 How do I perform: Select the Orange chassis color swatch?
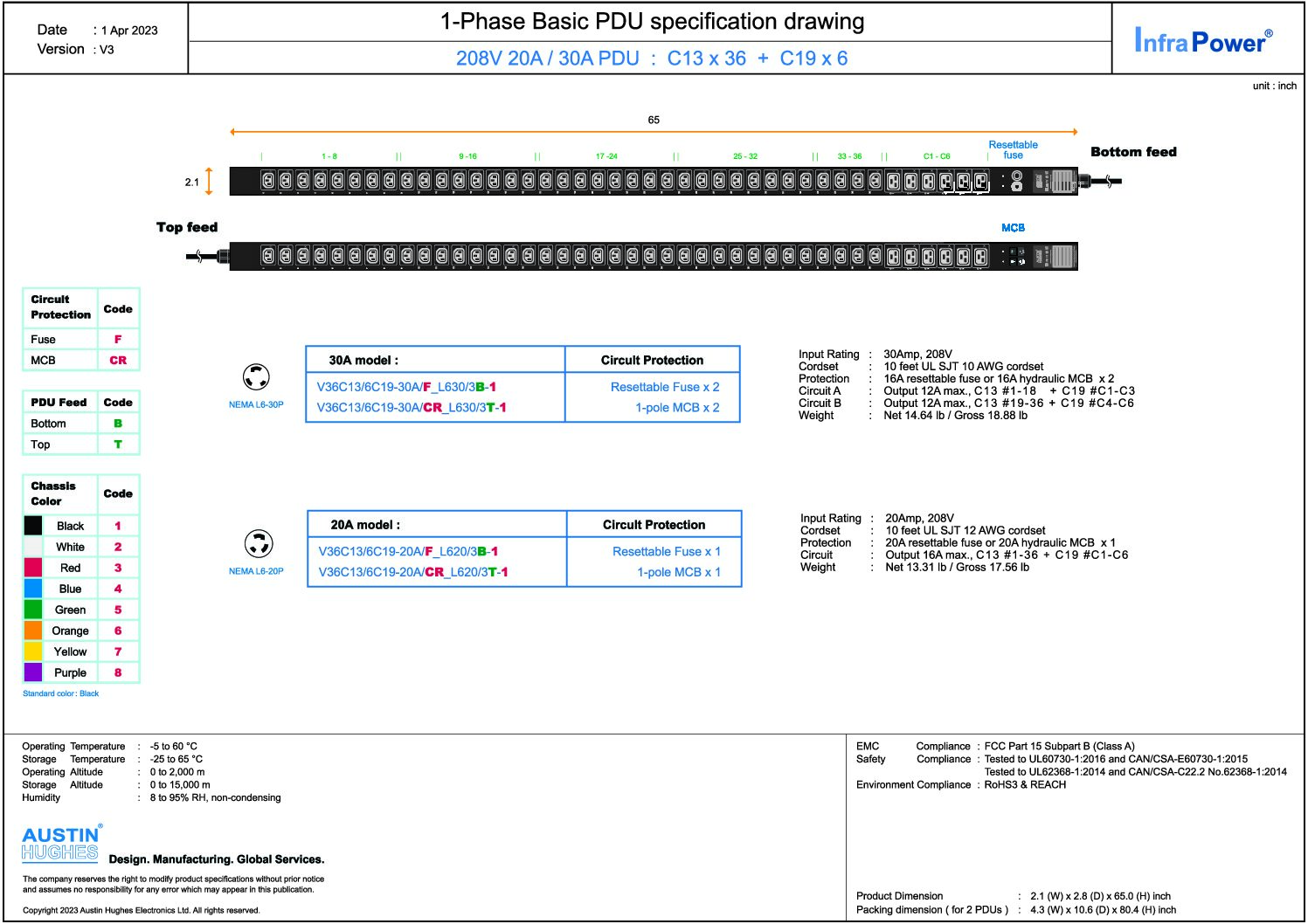click(x=33, y=631)
